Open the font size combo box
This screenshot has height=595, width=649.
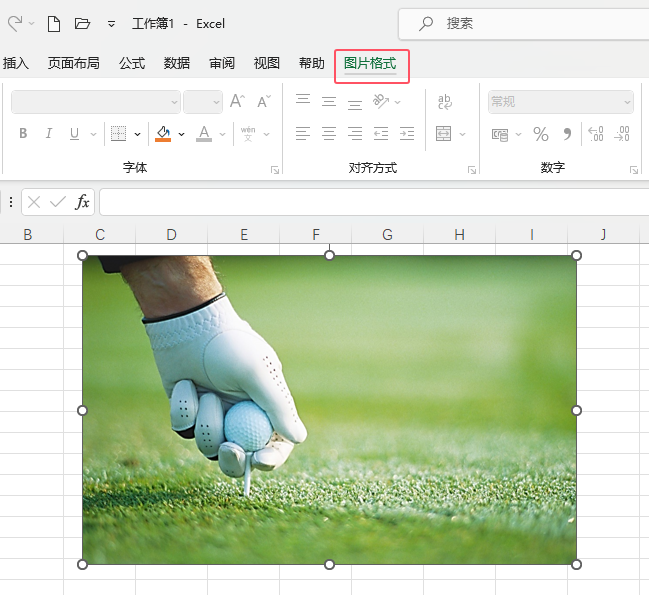[x=203, y=102]
